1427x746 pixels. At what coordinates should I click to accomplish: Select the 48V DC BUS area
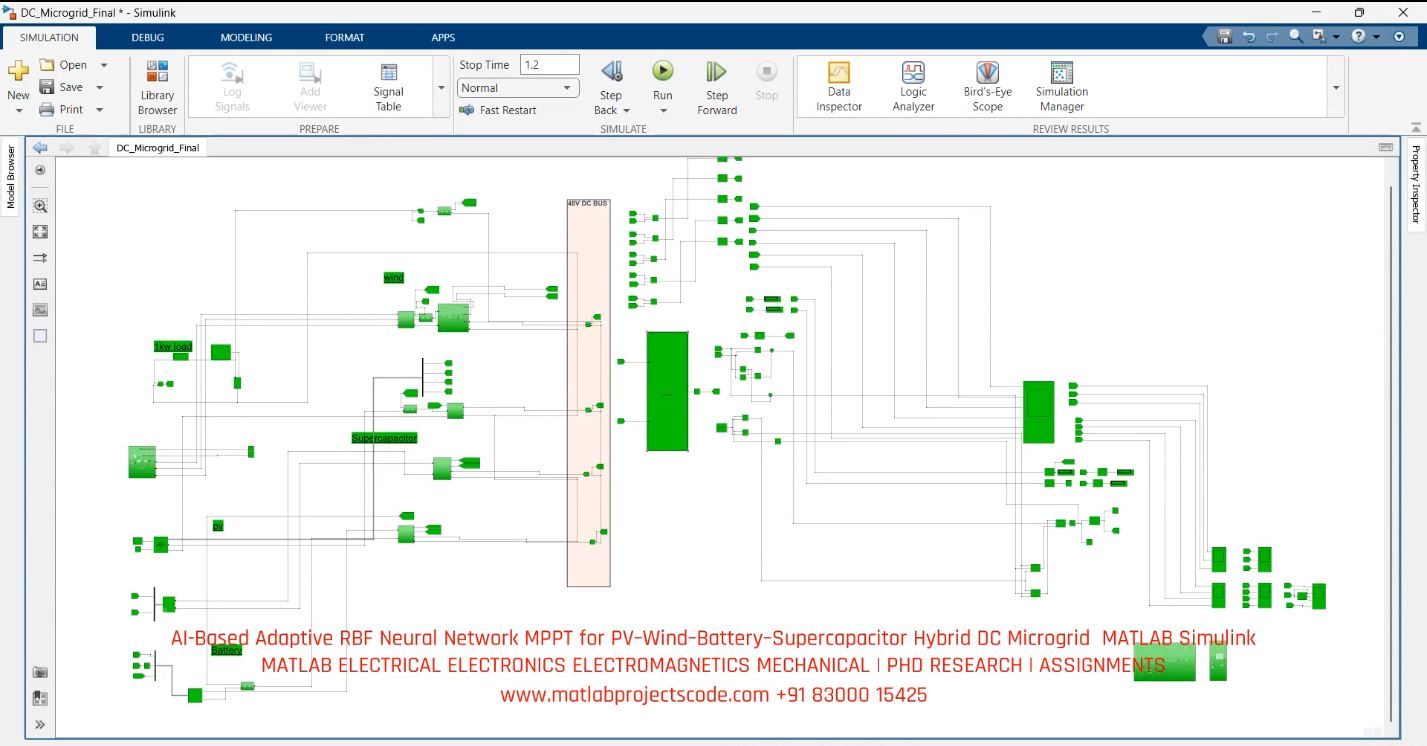pyautogui.click(x=588, y=392)
